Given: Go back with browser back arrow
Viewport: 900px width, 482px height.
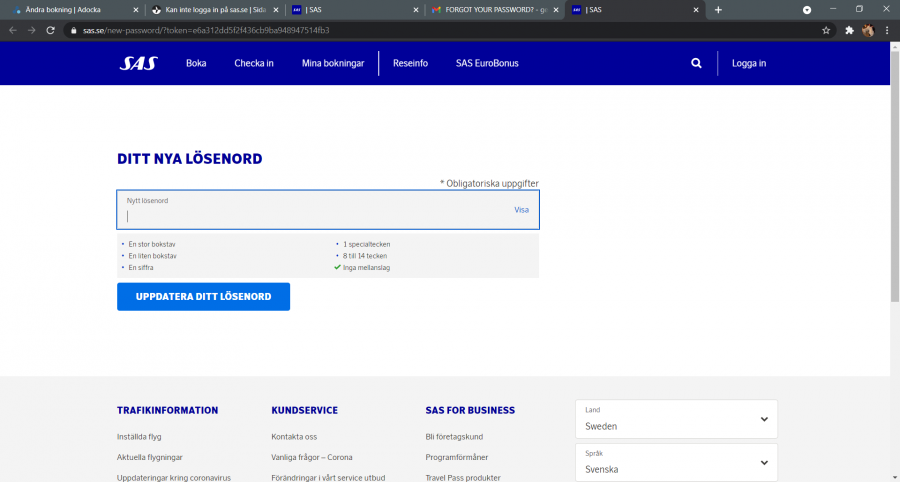Looking at the screenshot, I should coord(12,30).
